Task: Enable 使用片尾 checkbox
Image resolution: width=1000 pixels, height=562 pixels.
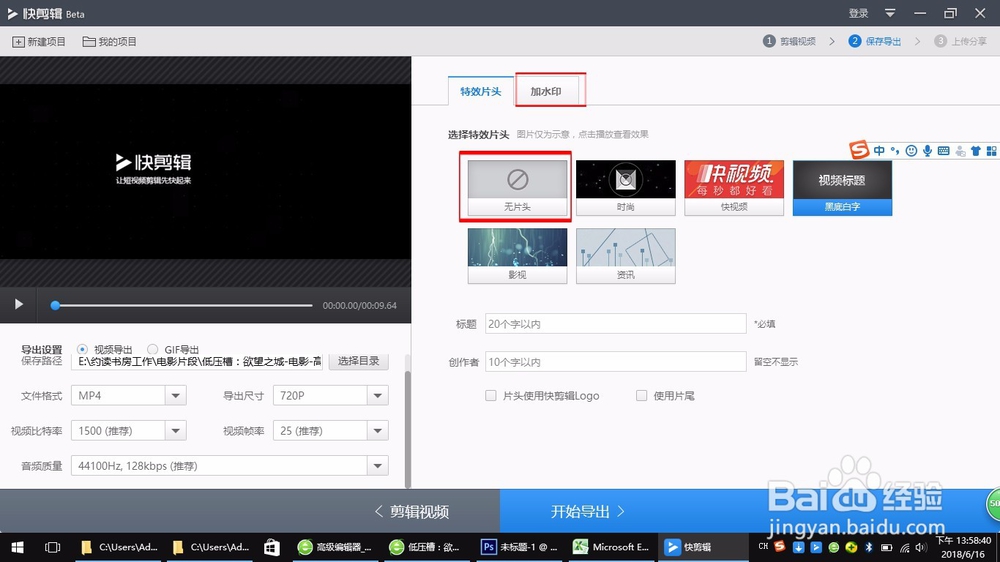Action: (x=642, y=396)
